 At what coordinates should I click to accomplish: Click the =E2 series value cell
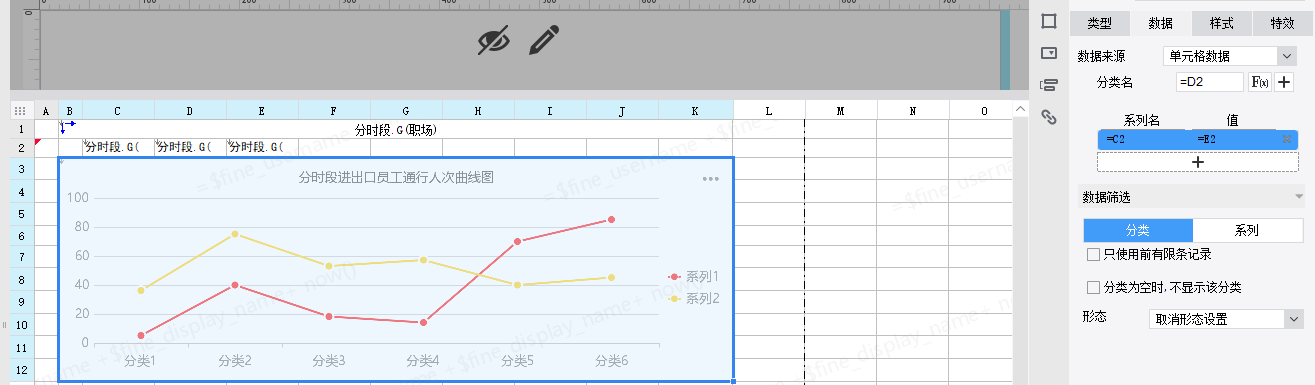[x=1236, y=139]
